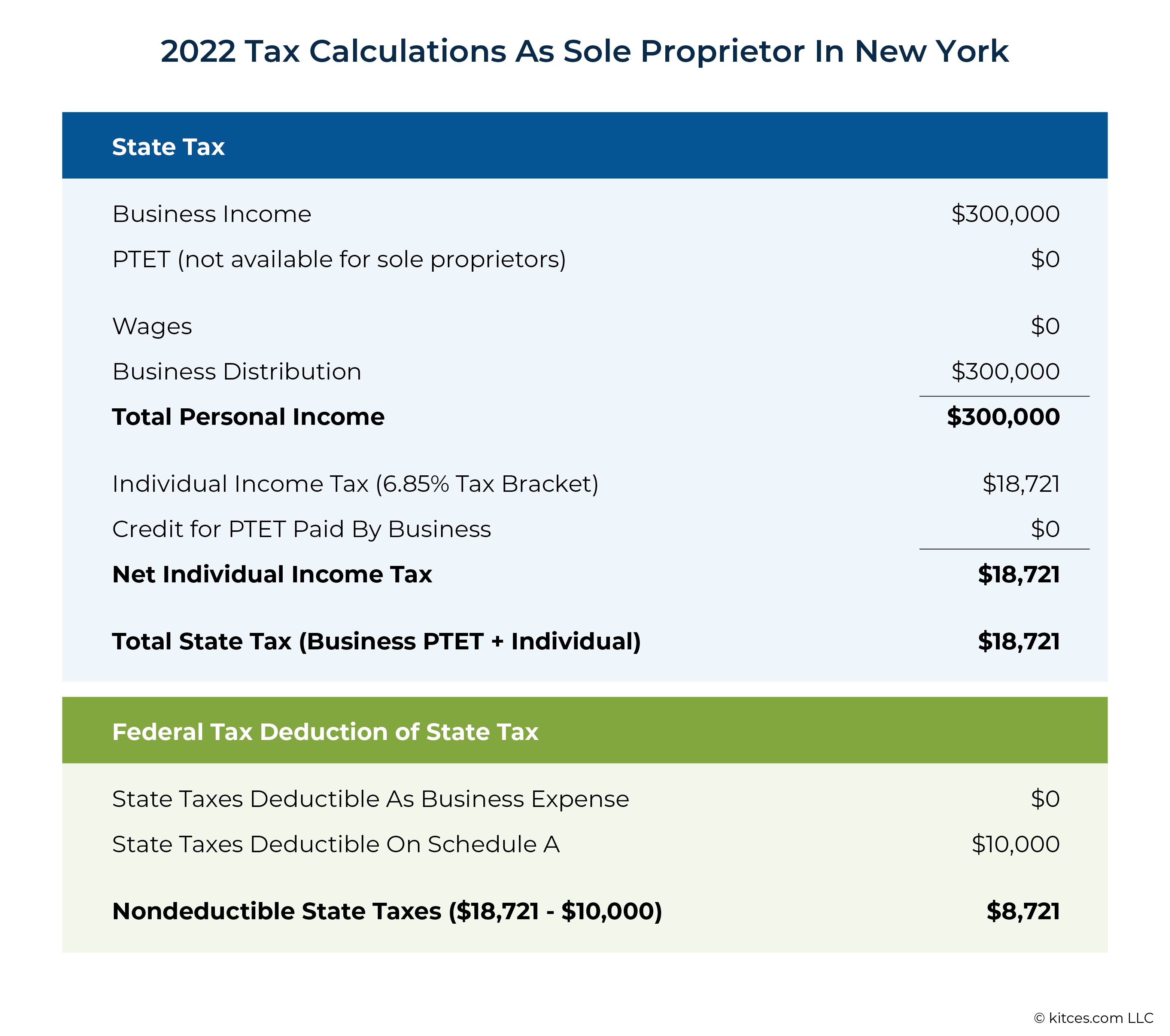The height and width of the screenshot is (1036, 1170).
Task: Select the Business Income $300,000 value
Action: pyautogui.click(x=1005, y=214)
